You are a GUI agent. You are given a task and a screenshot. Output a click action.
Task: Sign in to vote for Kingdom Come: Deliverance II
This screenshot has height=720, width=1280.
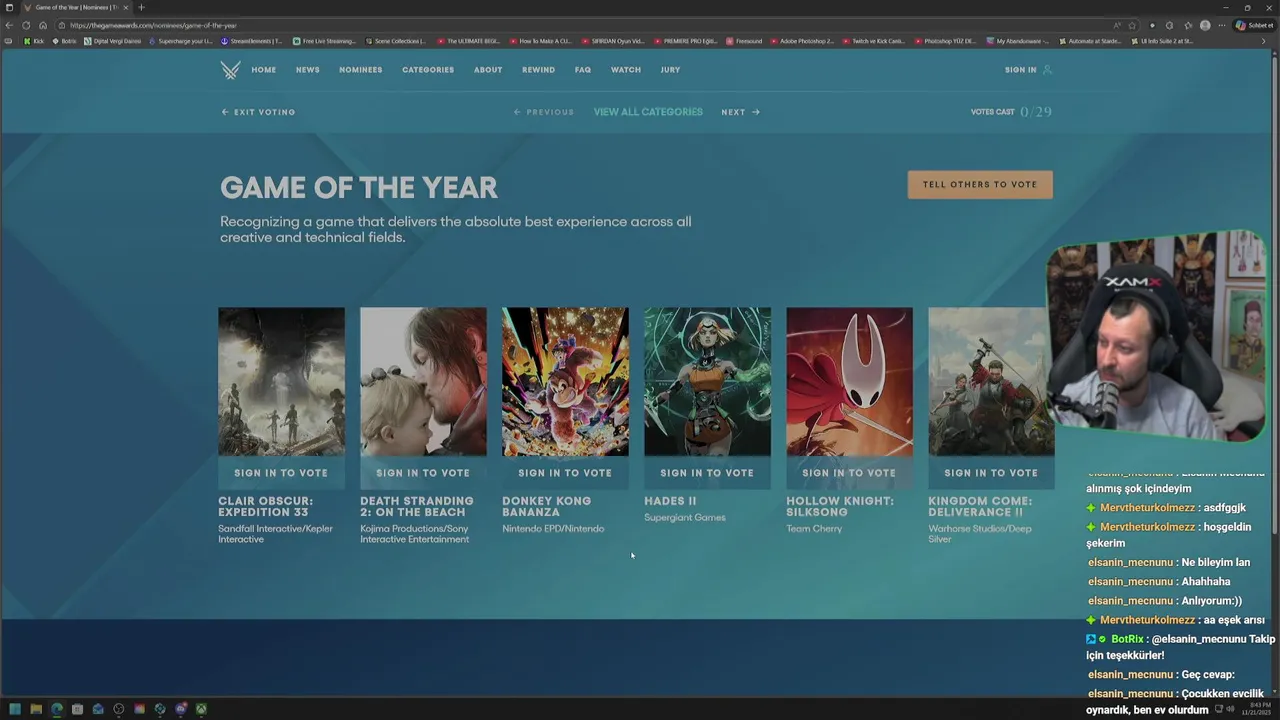tap(991, 473)
